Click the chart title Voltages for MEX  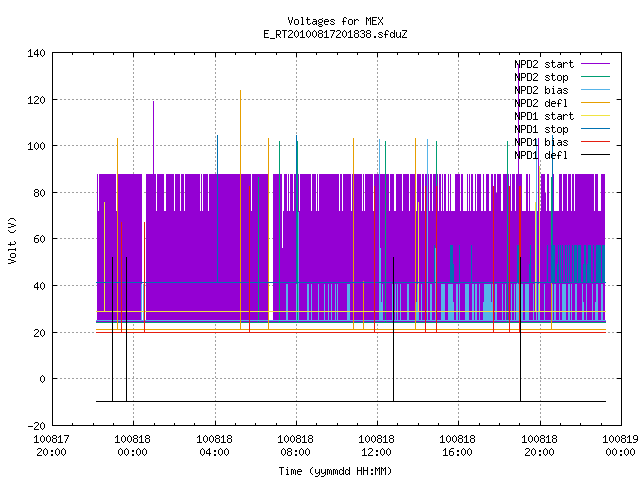point(335,21)
